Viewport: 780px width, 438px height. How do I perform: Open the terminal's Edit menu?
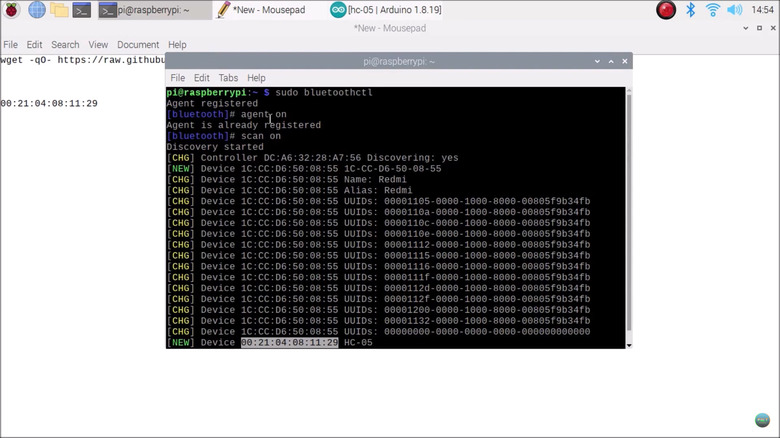point(201,78)
